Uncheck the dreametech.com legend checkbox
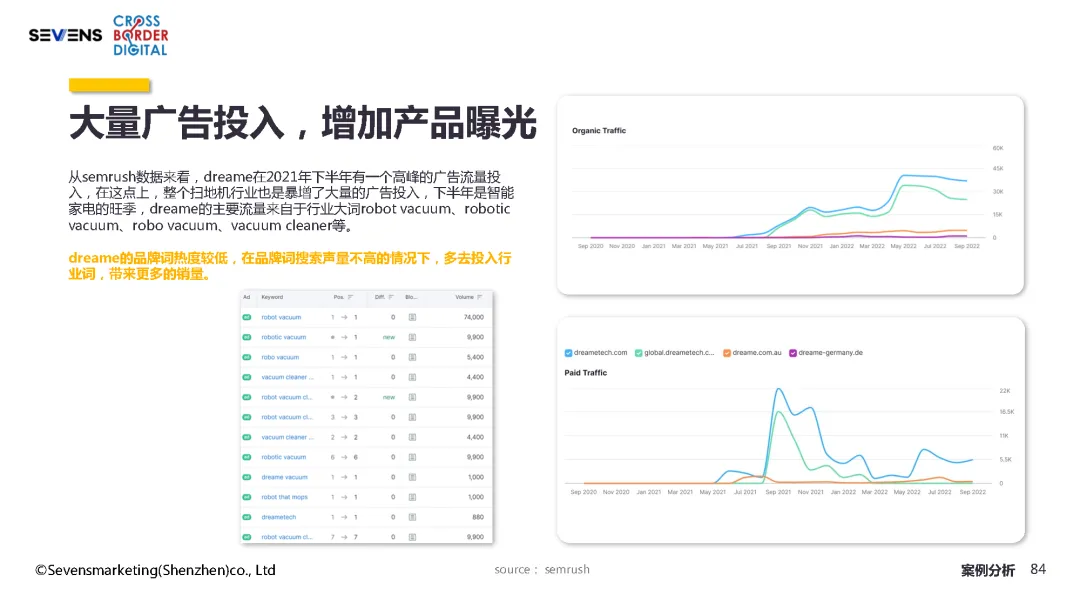 coord(568,353)
